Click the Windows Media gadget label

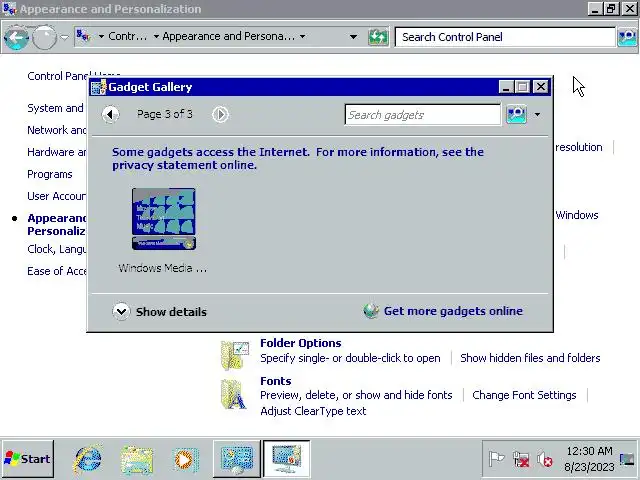162,268
